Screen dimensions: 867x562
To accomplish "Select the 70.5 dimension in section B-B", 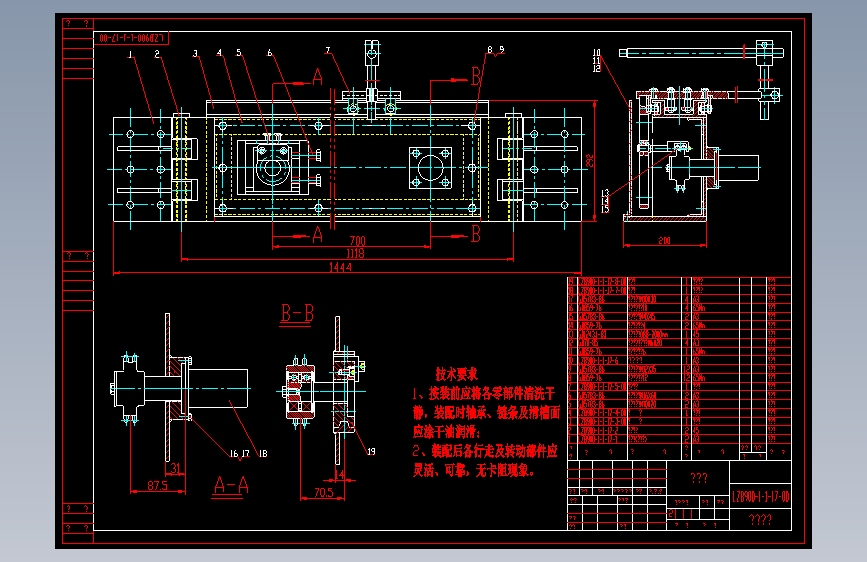I will tap(323, 492).
